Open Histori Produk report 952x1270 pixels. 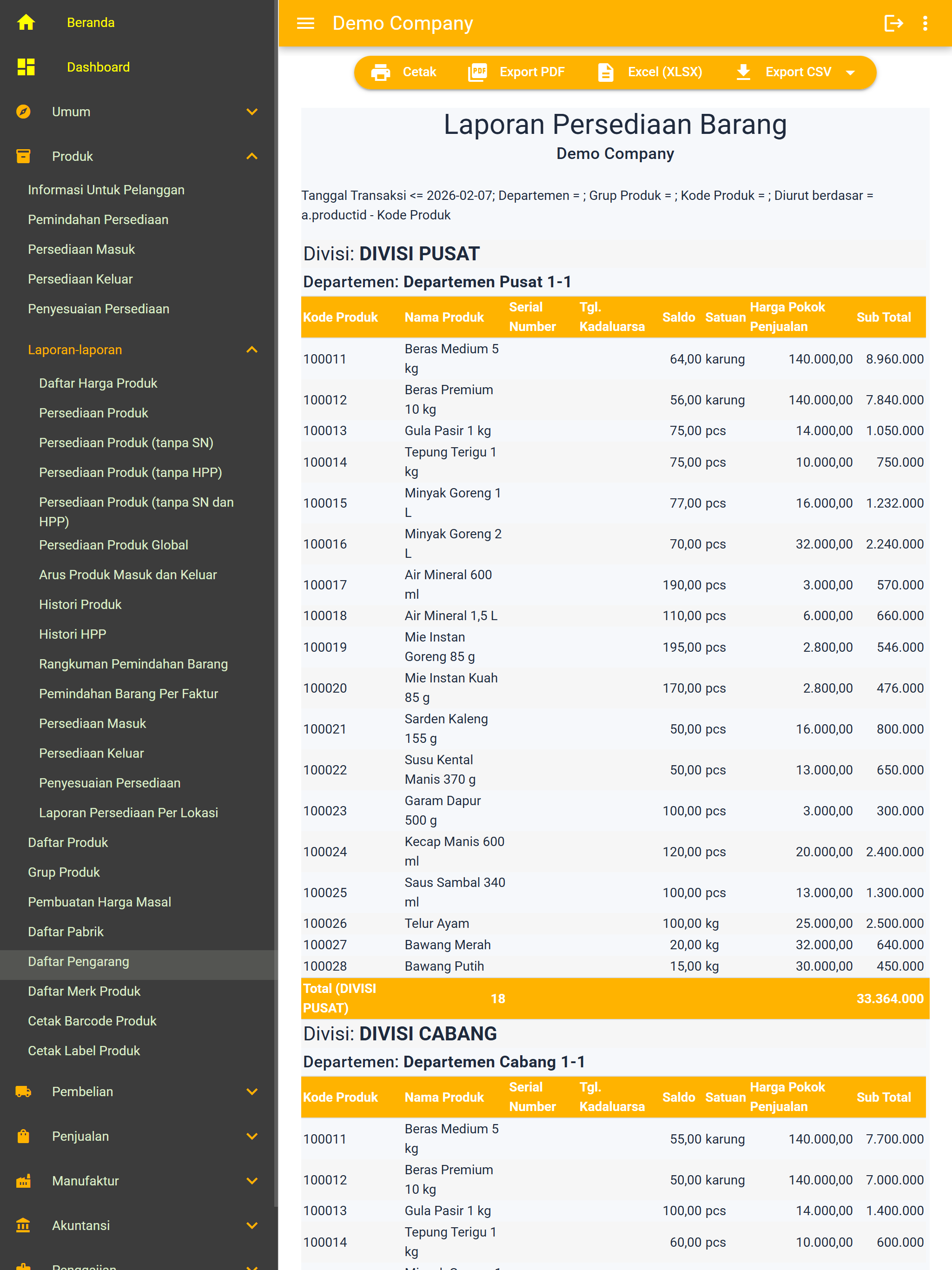pos(80,605)
